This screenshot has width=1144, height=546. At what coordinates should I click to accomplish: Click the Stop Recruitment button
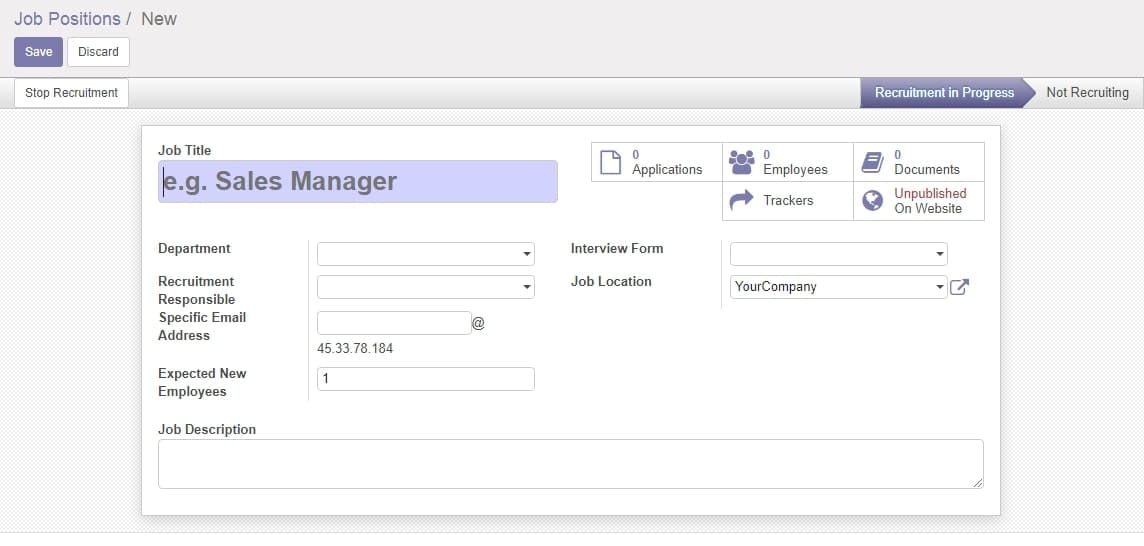(x=72, y=93)
